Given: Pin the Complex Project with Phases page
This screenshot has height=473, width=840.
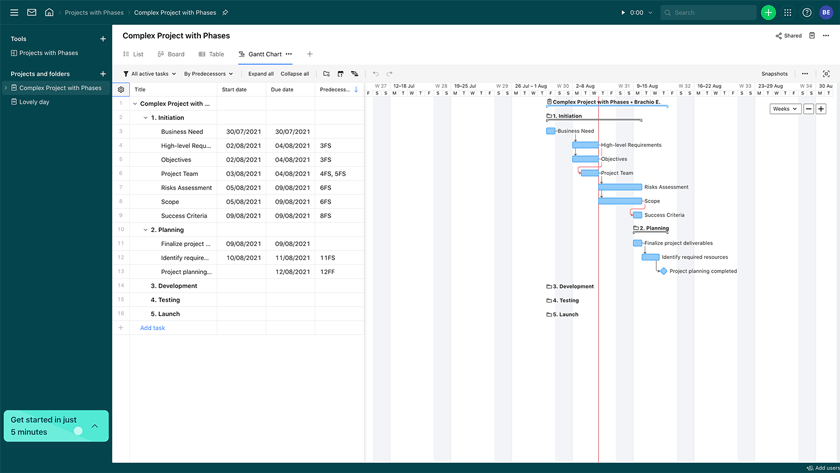Looking at the screenshot, I should (225, 13).
